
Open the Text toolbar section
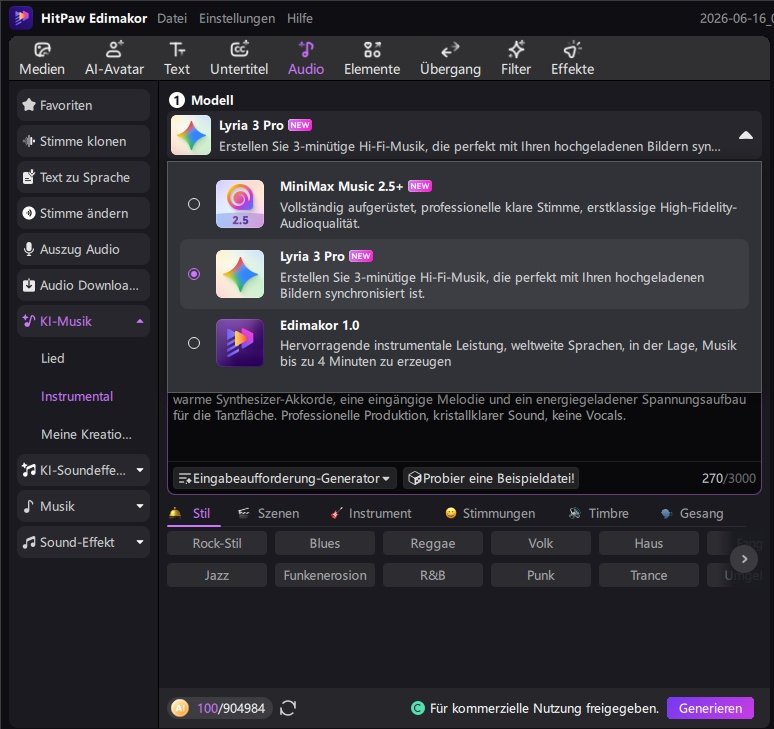(177, 59)
